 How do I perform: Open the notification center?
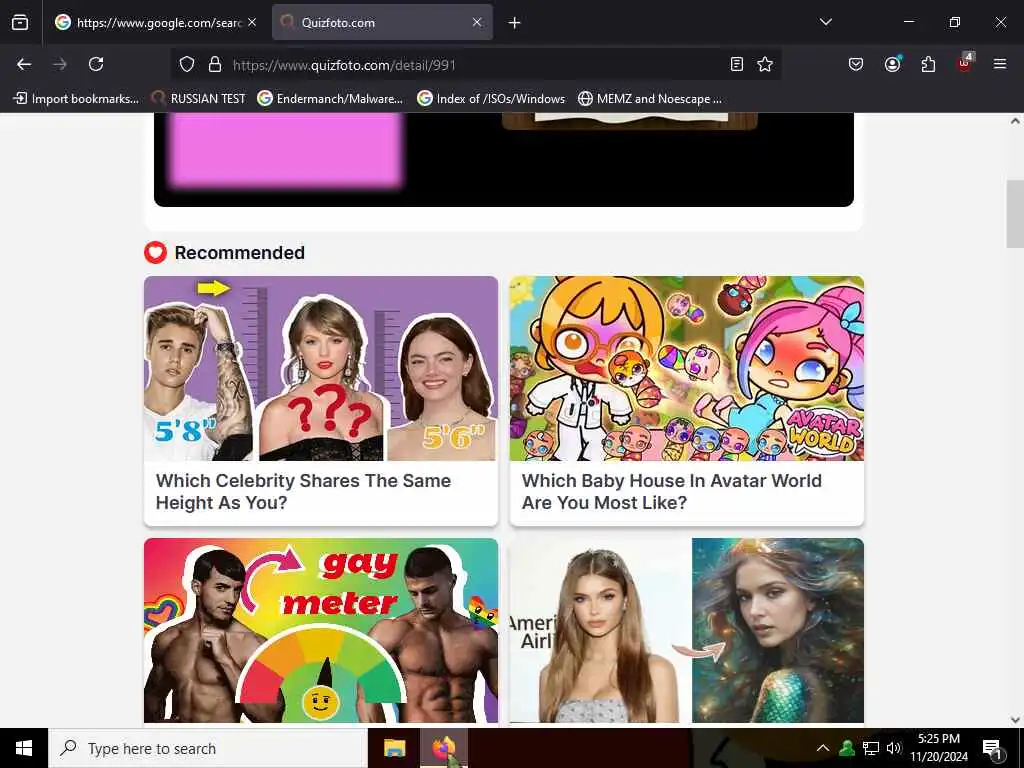993,748
